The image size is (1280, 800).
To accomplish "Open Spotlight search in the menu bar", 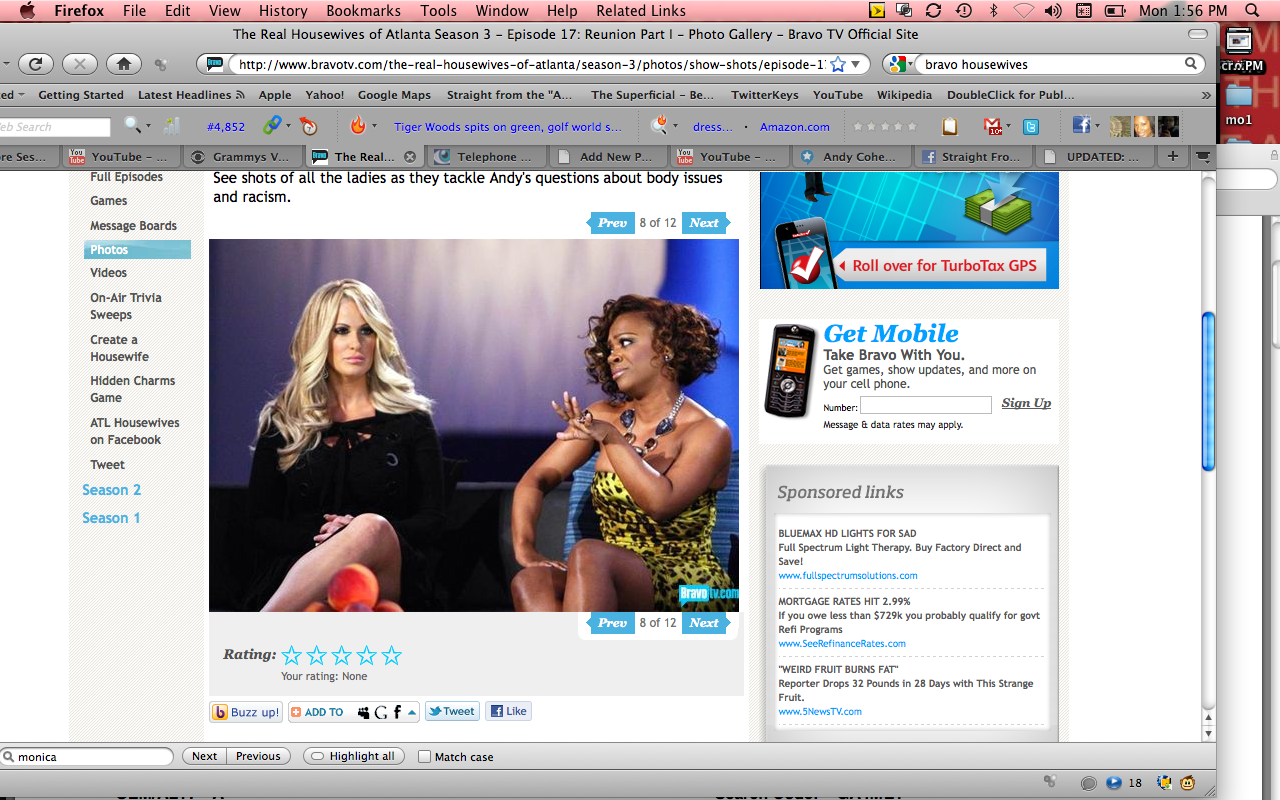I will (x=1252, y=11).
